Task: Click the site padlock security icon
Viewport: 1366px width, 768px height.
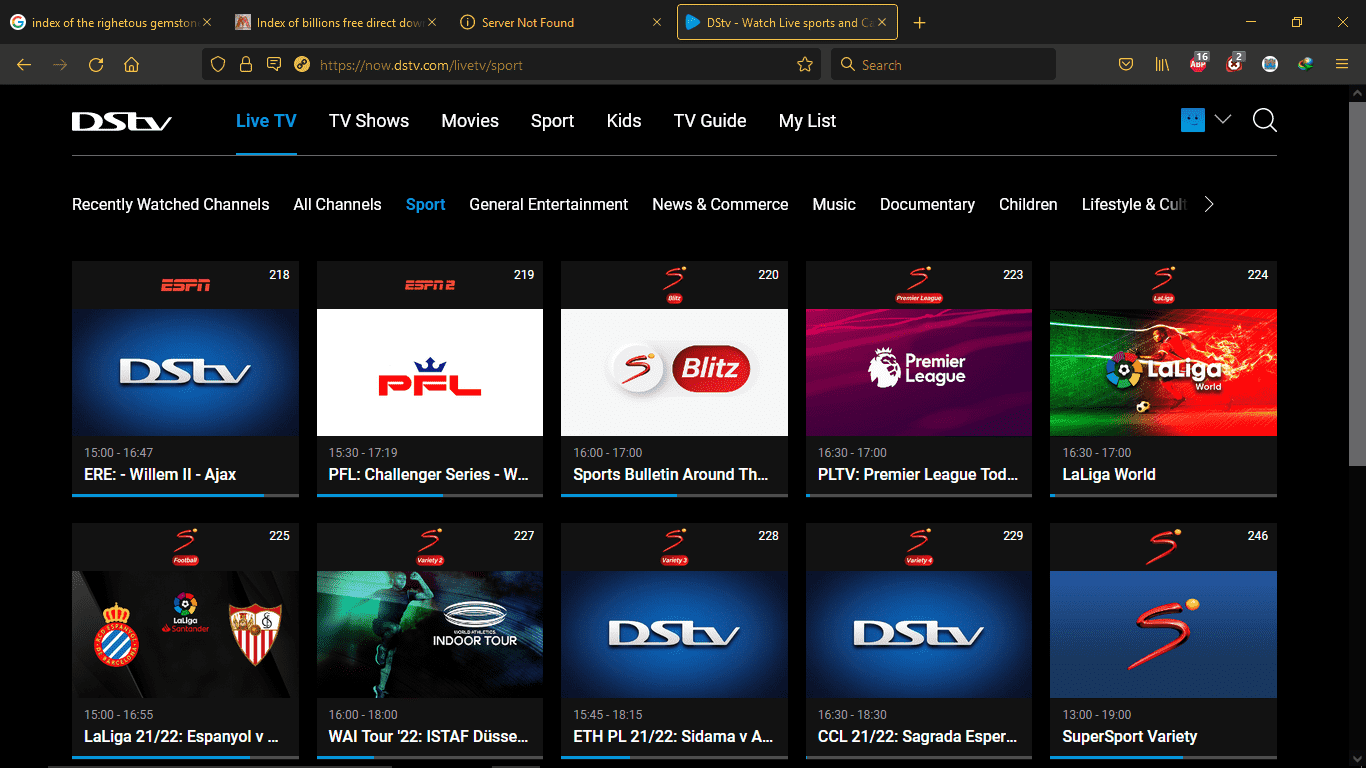Action: pyautogui.click(x=245, y=65)
